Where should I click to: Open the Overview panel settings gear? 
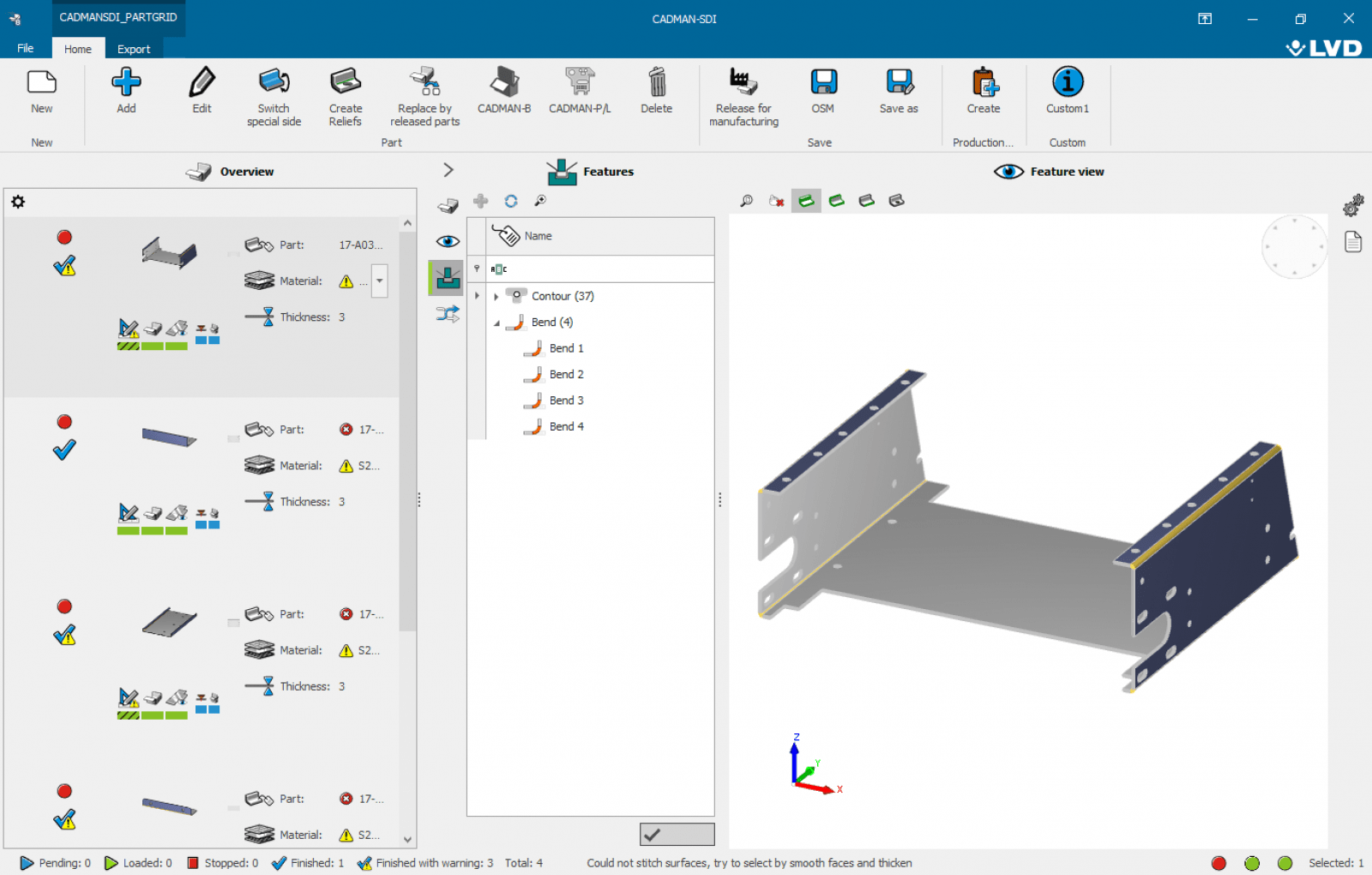18,202
